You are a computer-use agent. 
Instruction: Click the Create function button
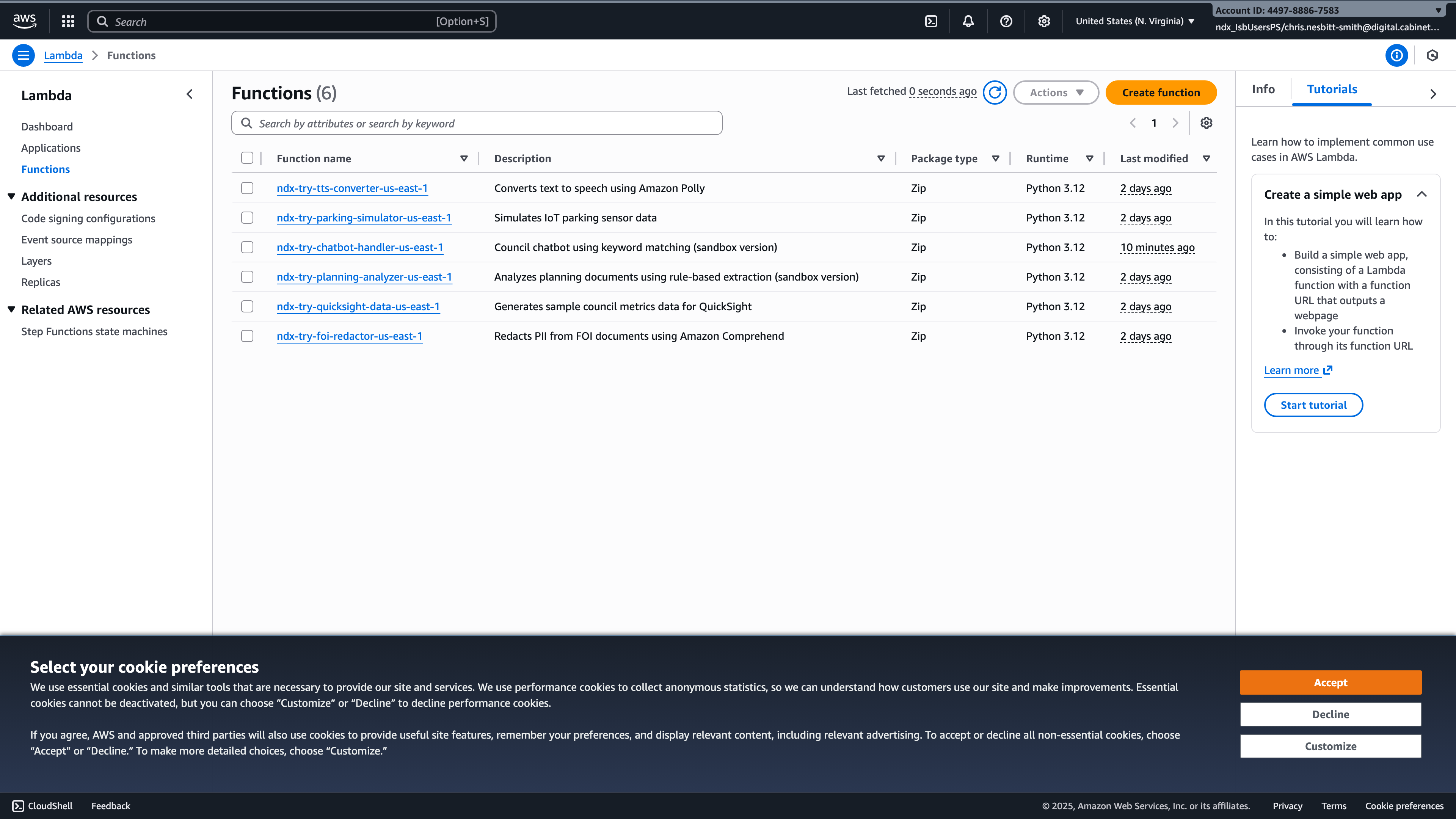(1160, 92)
